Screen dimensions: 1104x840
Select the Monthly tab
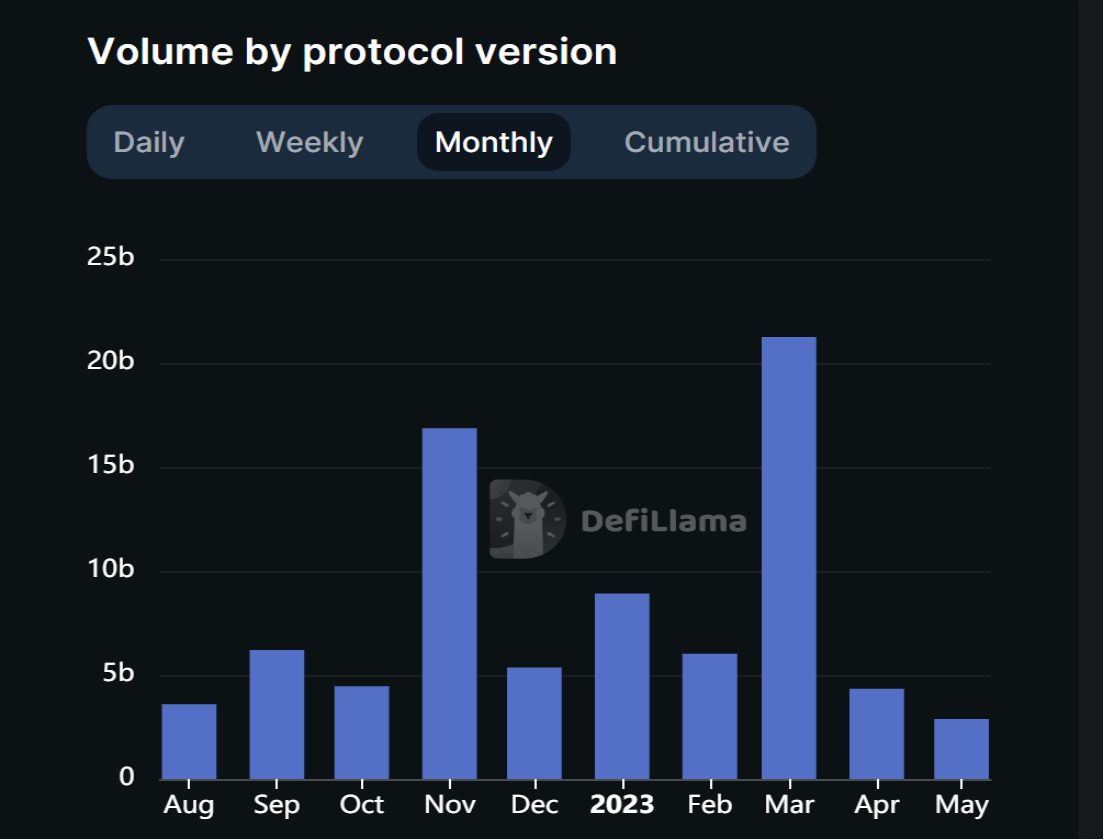pos(494,142)
